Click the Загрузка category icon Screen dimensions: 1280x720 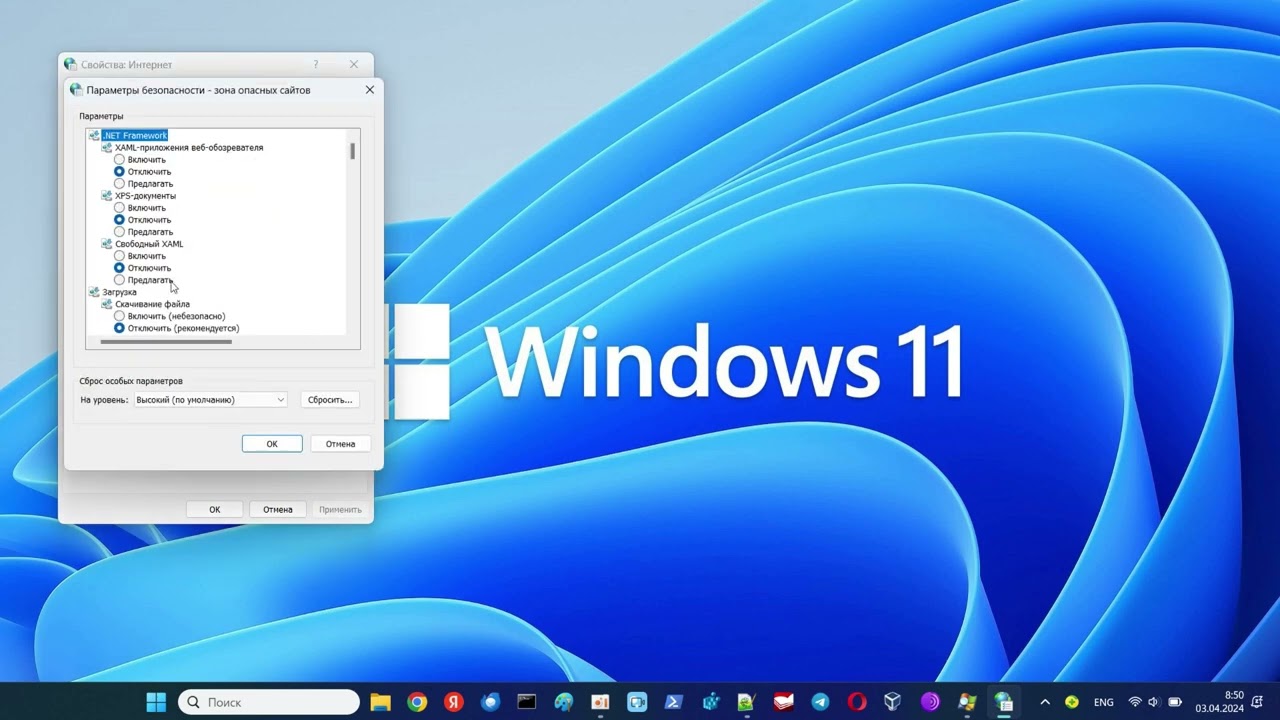(x=94, y=292)
